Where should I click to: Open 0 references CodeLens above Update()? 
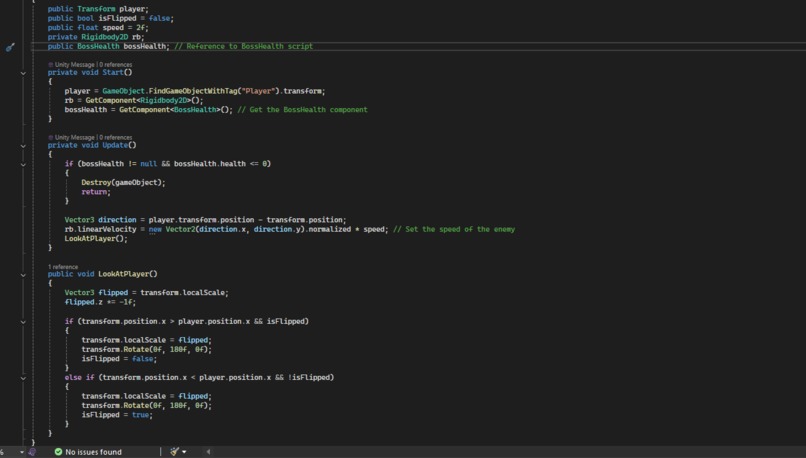click(116, 137)
